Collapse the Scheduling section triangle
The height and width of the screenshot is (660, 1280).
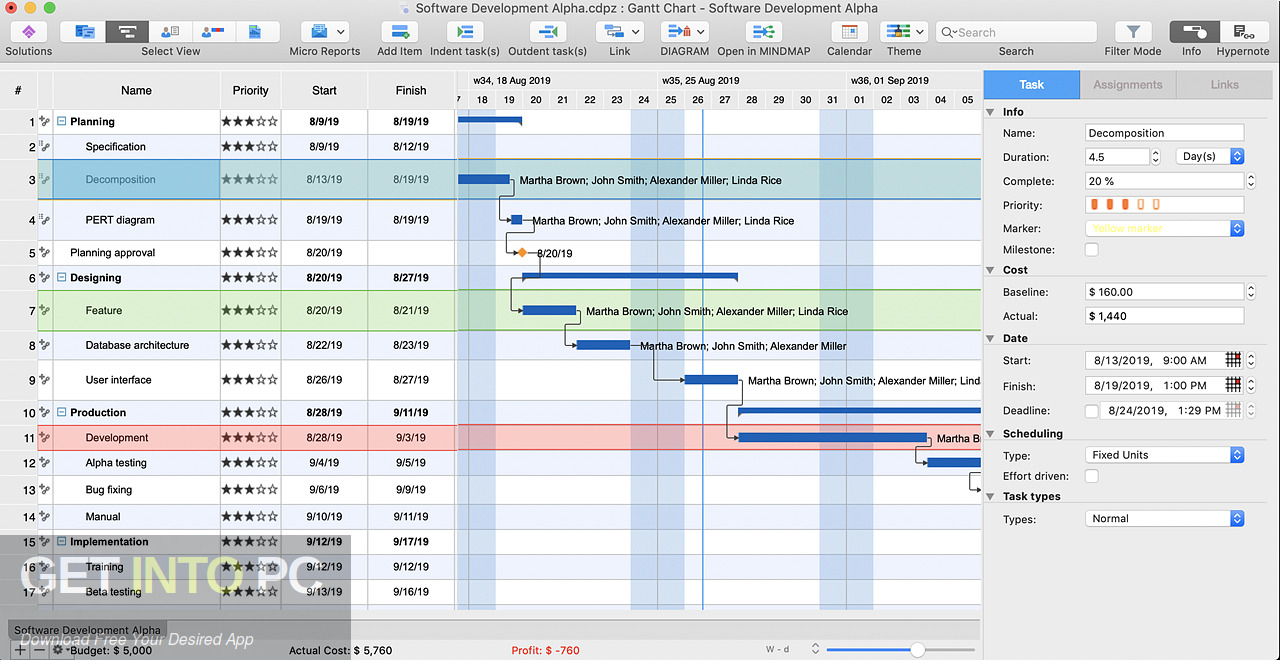tap(991, 434)
